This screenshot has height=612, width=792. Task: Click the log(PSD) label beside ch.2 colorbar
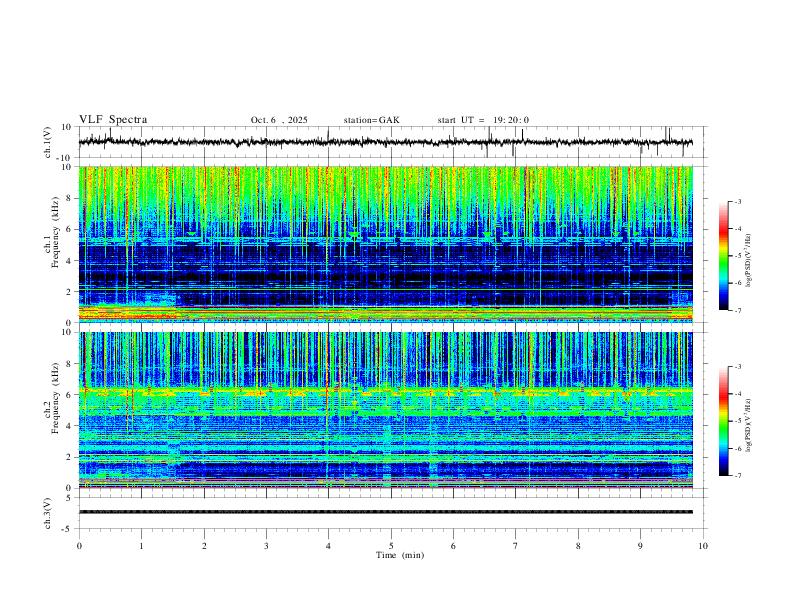[x=748, y=425]
